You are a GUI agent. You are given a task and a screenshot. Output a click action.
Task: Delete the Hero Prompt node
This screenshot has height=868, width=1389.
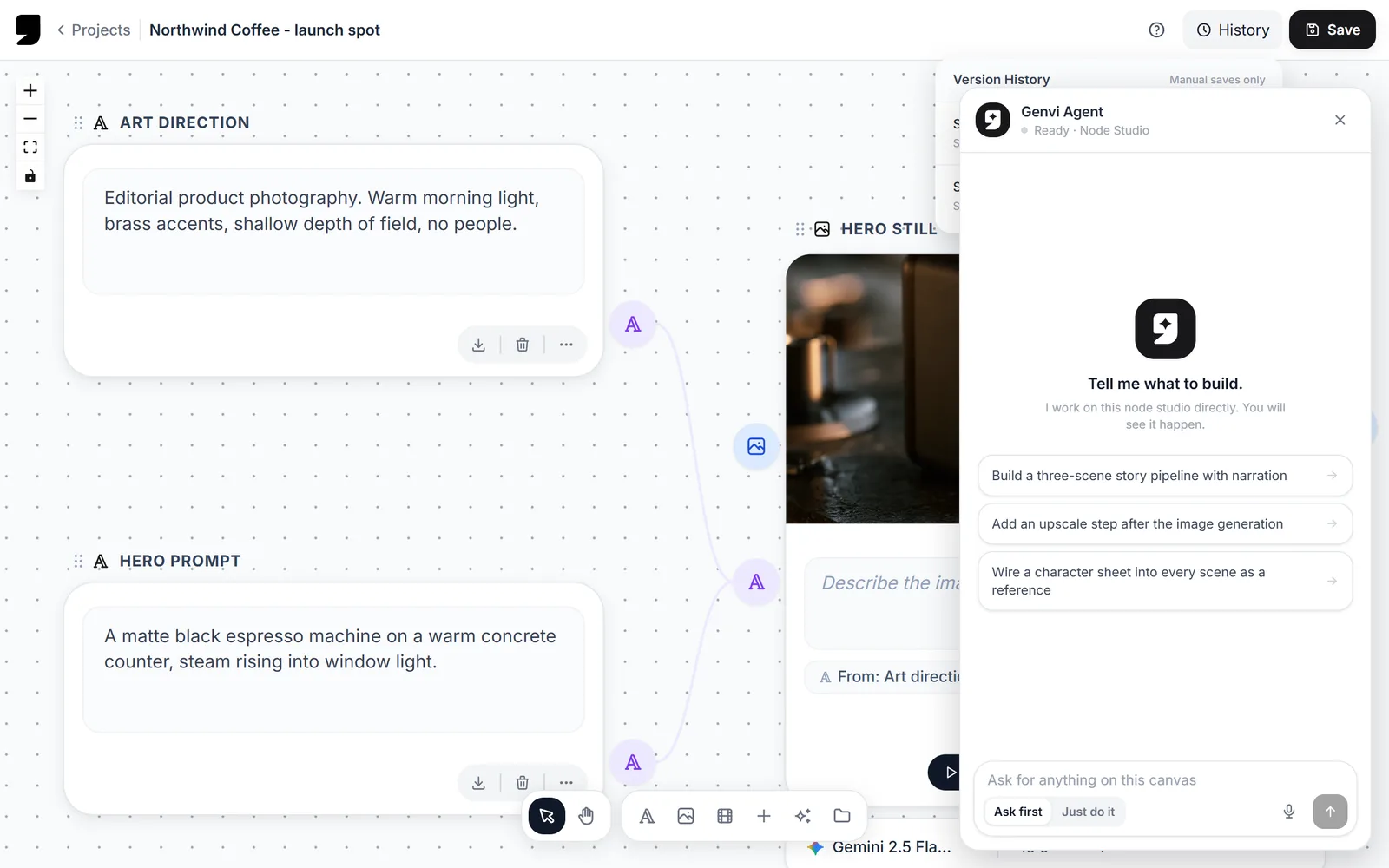[x=523, y=783]
